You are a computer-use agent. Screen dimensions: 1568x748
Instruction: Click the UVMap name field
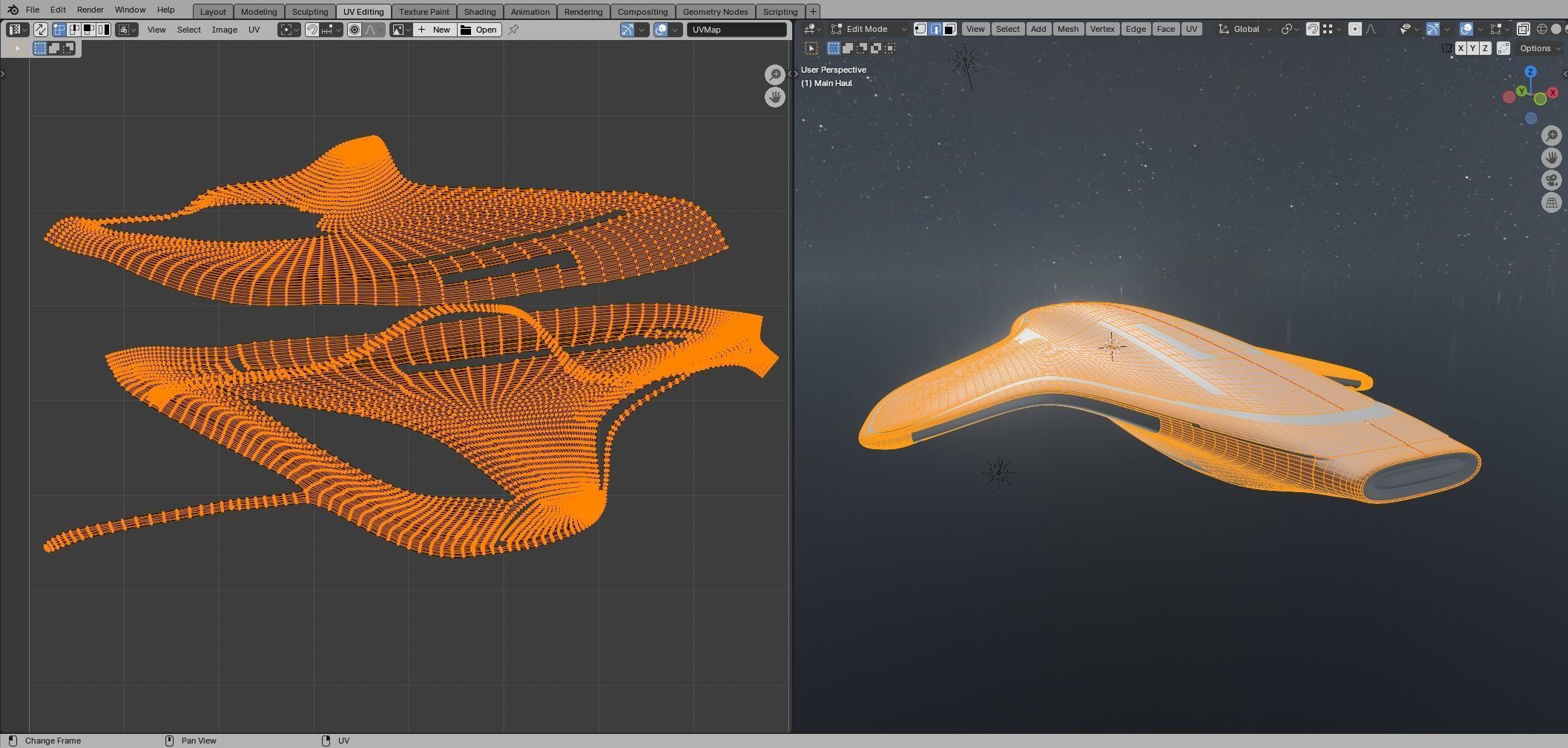pos(737,30)
